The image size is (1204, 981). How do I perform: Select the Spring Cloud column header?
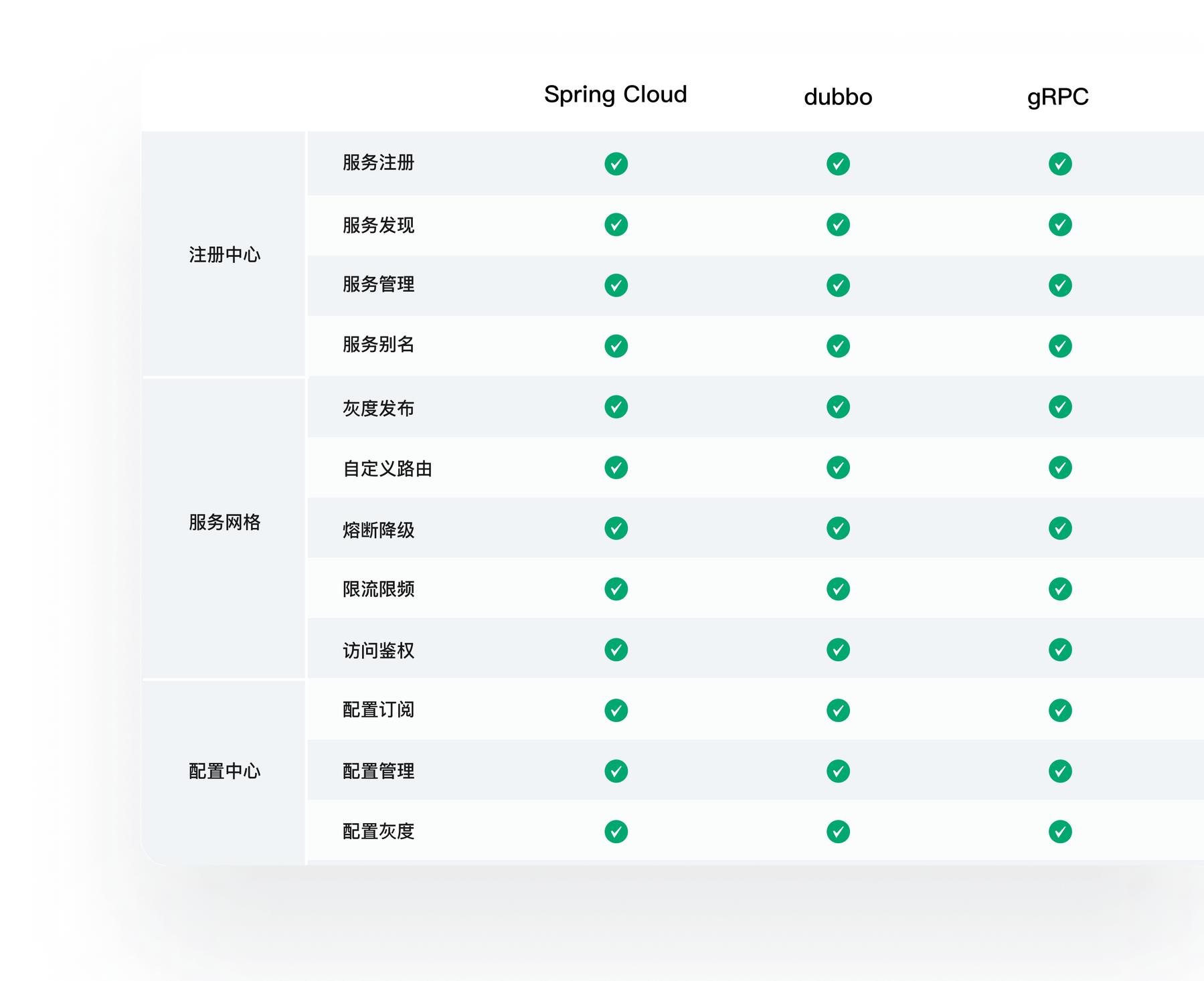(x=615, y=94)
